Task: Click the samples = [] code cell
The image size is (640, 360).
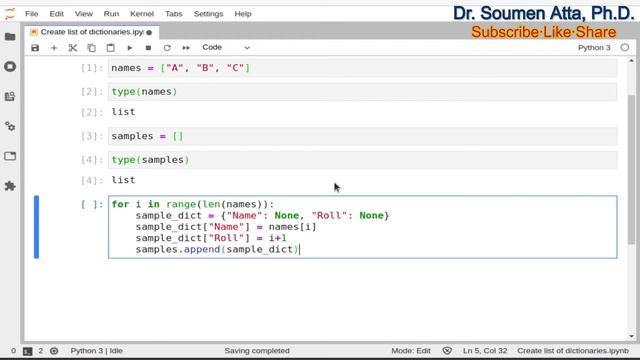Action: pos(362,136)
